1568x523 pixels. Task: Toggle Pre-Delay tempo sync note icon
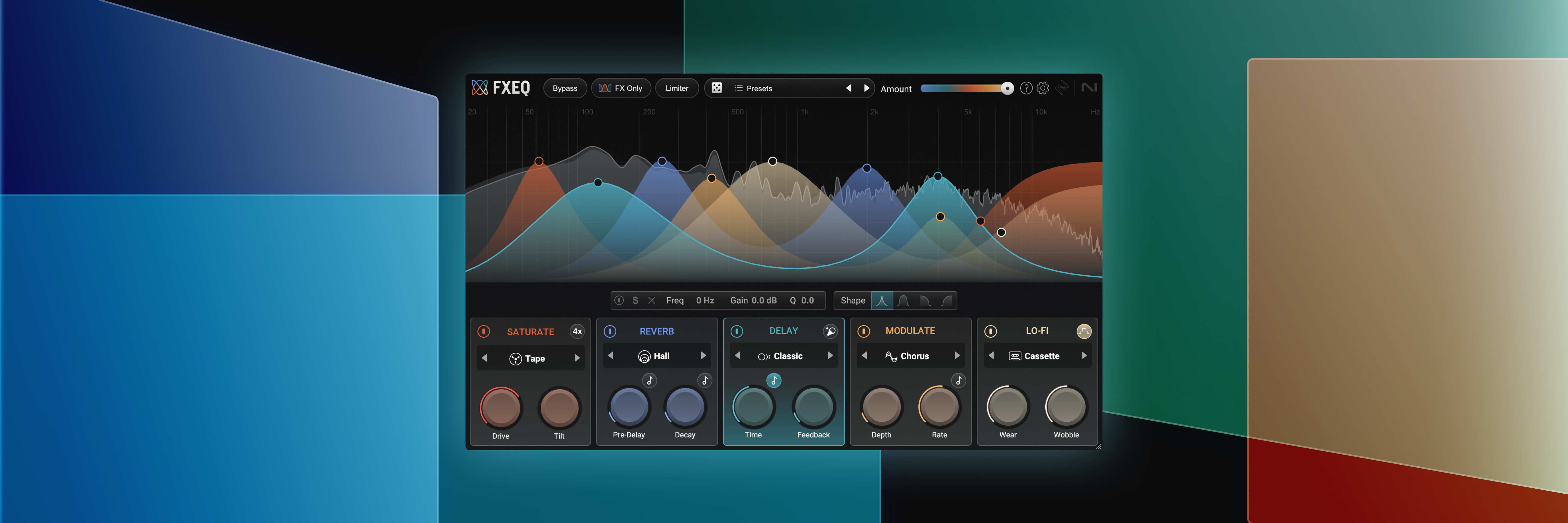[x=650, y=381]
